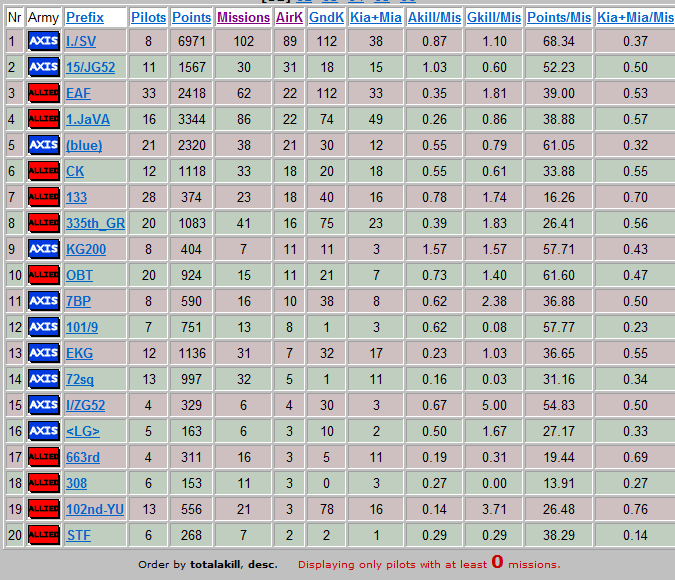Click the AXIS icon next to KG200
The width and height of the screenshot is (675, 580).
click(43, 249)
